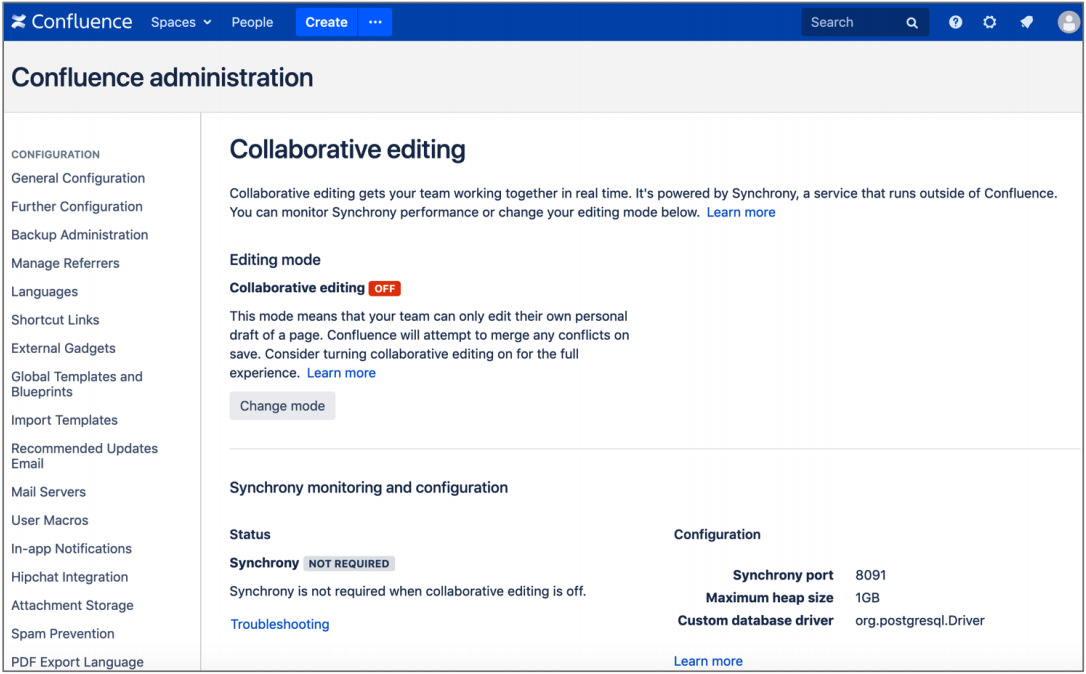Expand the Spaces dropdown
This screenshot has width=1086, height=674.
click(181, 22)
